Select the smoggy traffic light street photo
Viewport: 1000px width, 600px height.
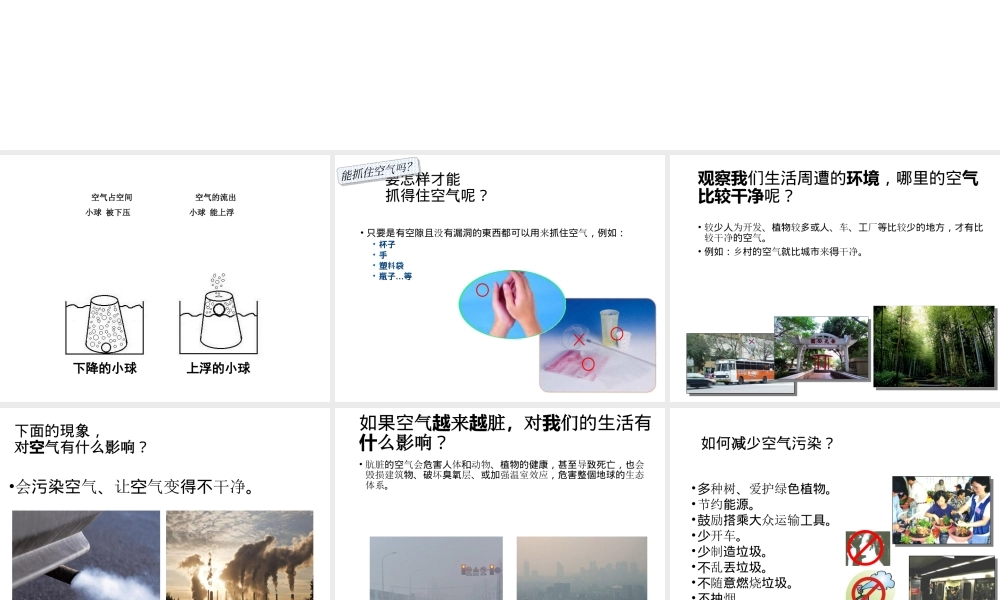[436, 568]
